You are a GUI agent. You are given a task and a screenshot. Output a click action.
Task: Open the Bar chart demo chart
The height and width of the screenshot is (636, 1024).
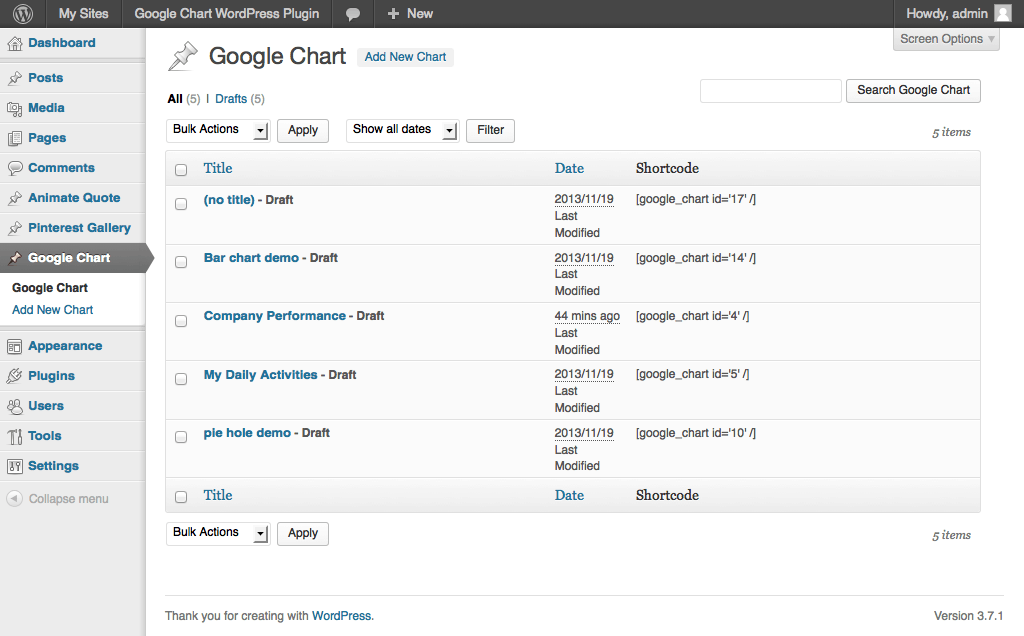[251, 258]
